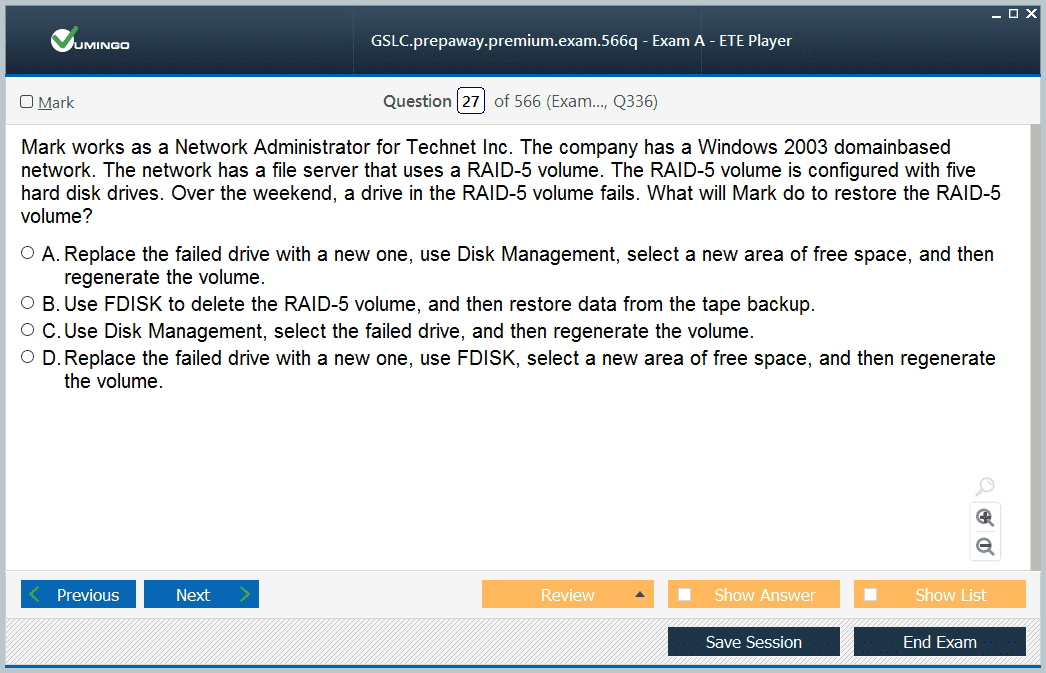Click the 'Question' label
Image resolution: width=1046 pixels, height=673 pixels.
418,101
